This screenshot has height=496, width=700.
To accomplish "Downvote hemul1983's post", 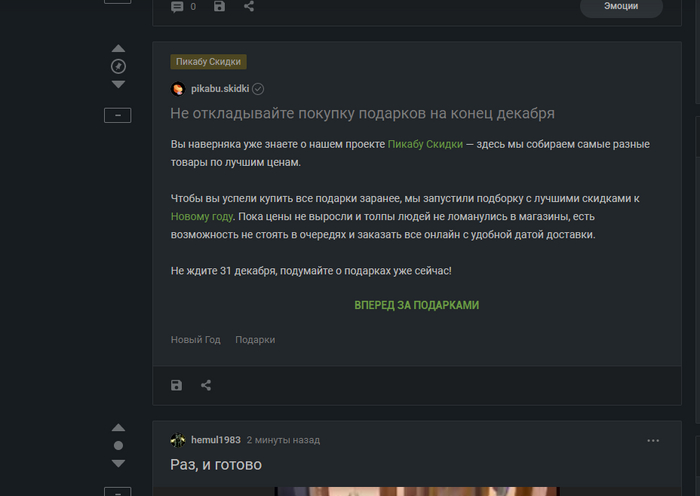I will (118, 463).
